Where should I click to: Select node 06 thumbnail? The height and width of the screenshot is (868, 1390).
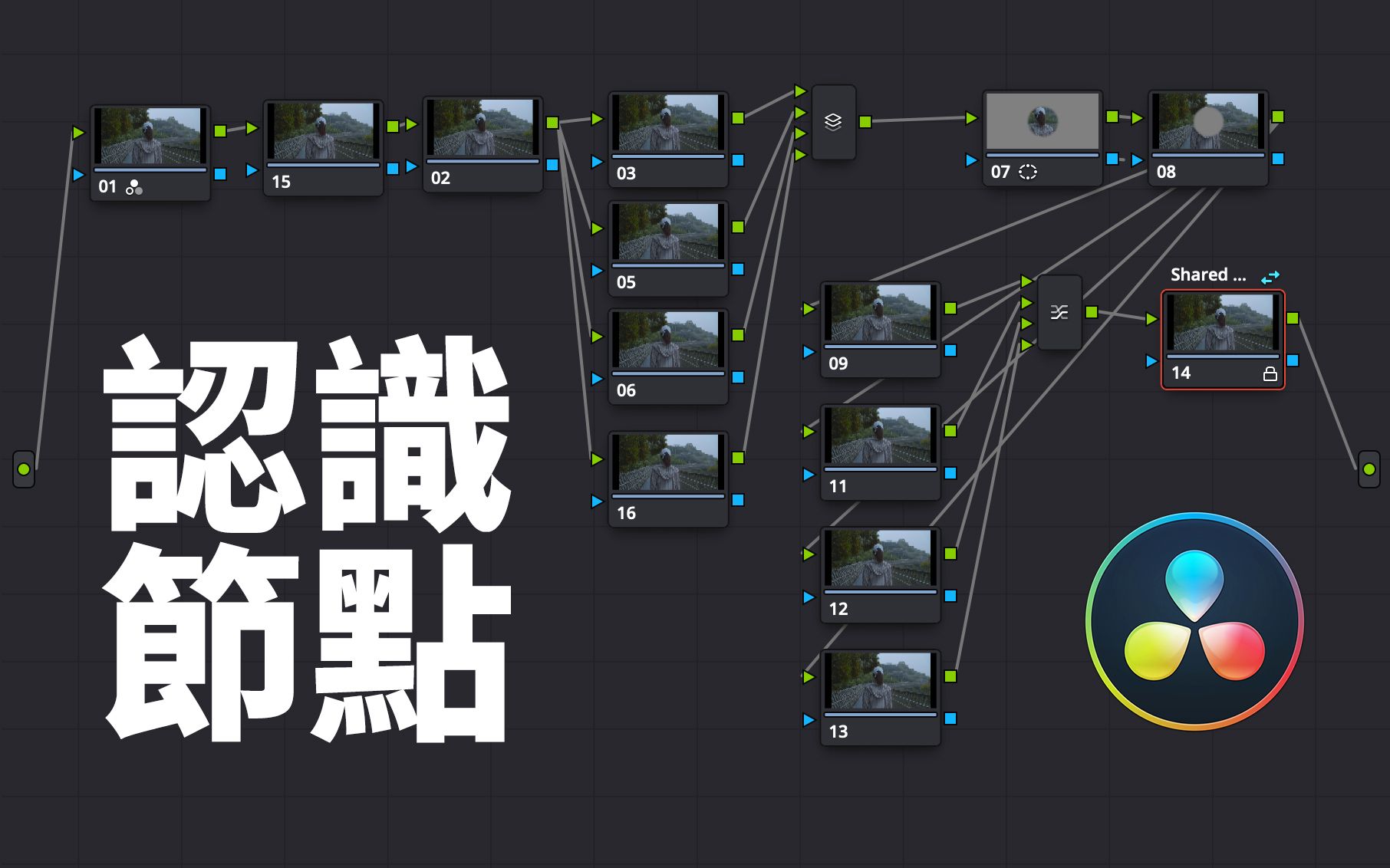[x=668, y=340]
